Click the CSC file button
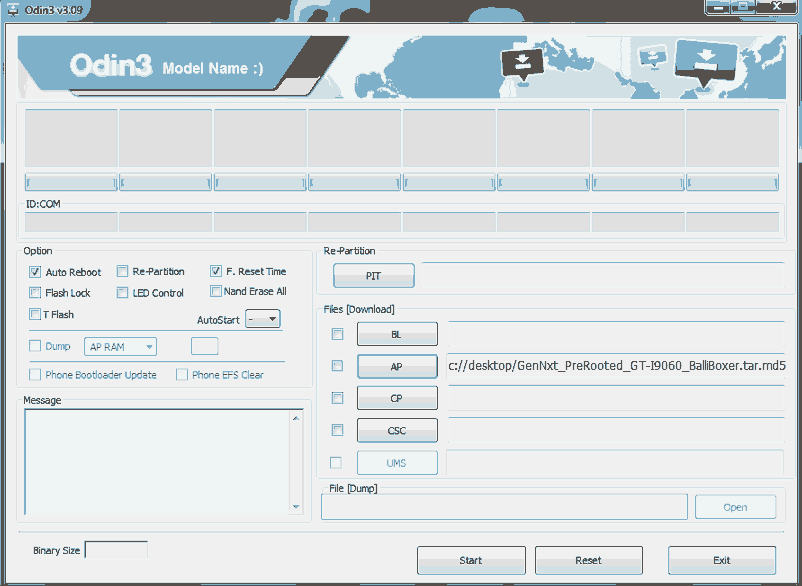The image size is (802, 586). pyautogui.click(x=397, y=430)
